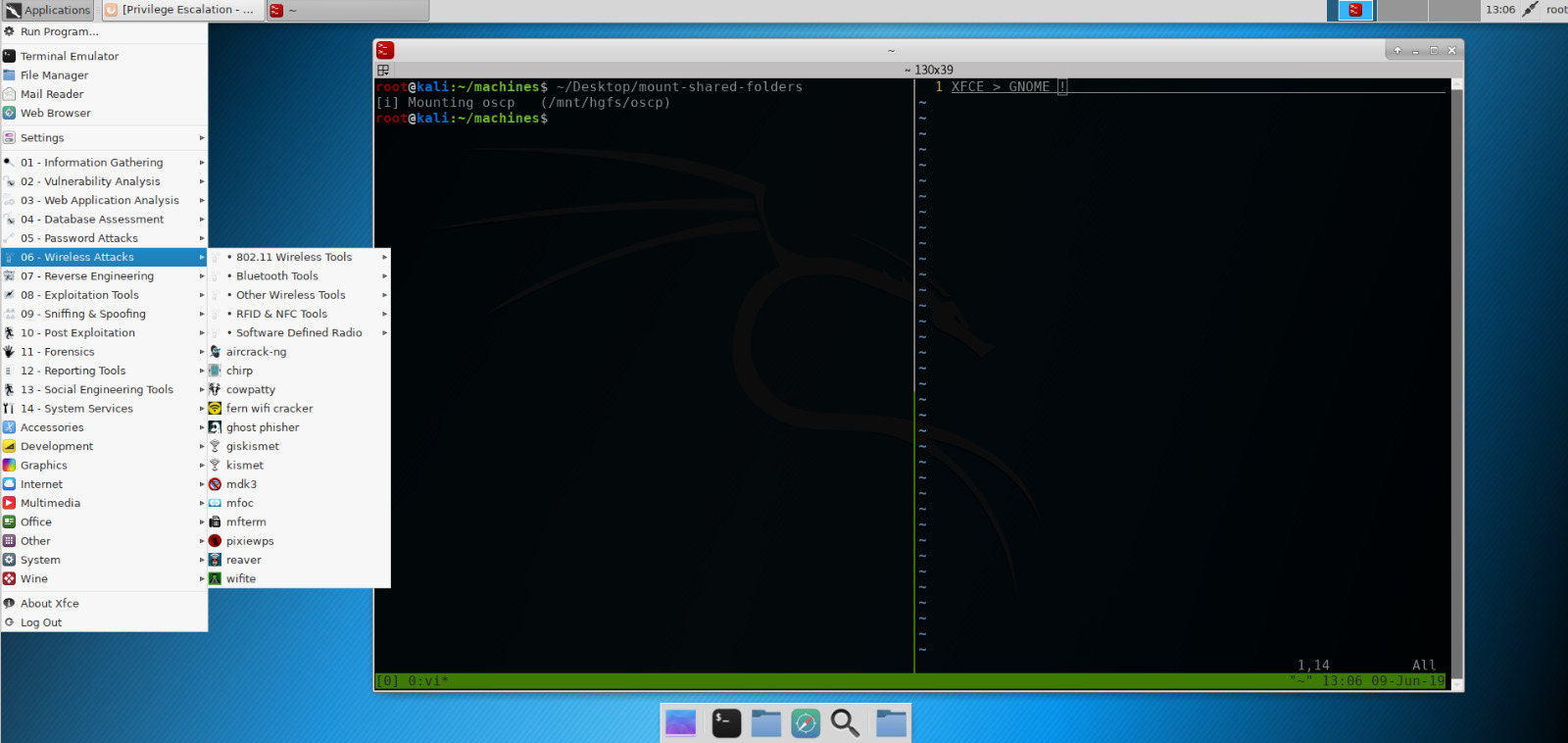Screen dimensions: 1568x743
Task: Click the network connection icon in top panel
Action: coord(1531,10)
